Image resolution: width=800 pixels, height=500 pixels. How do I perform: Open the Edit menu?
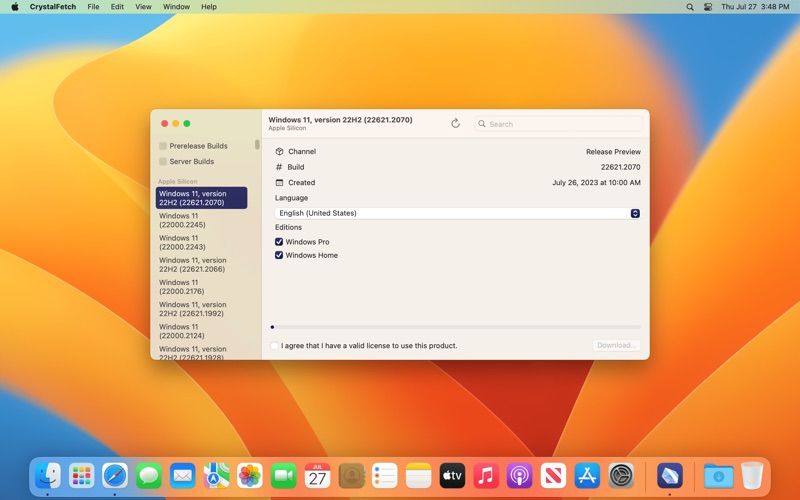[117, 7]
